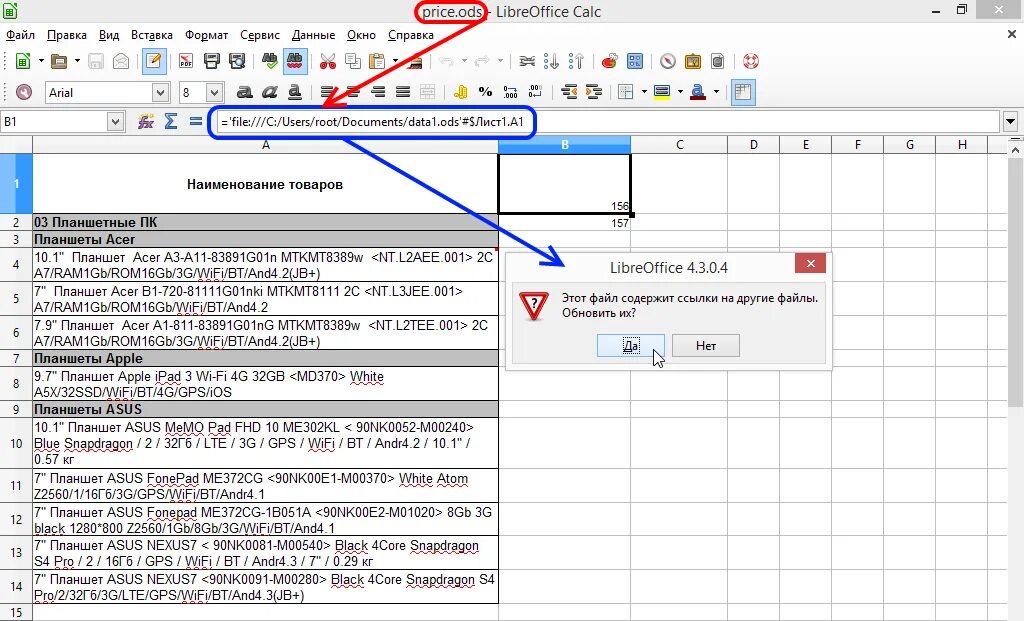Export directly as PDF icon
Screen dimensions: 1024x621
click(x=186, y=61)
